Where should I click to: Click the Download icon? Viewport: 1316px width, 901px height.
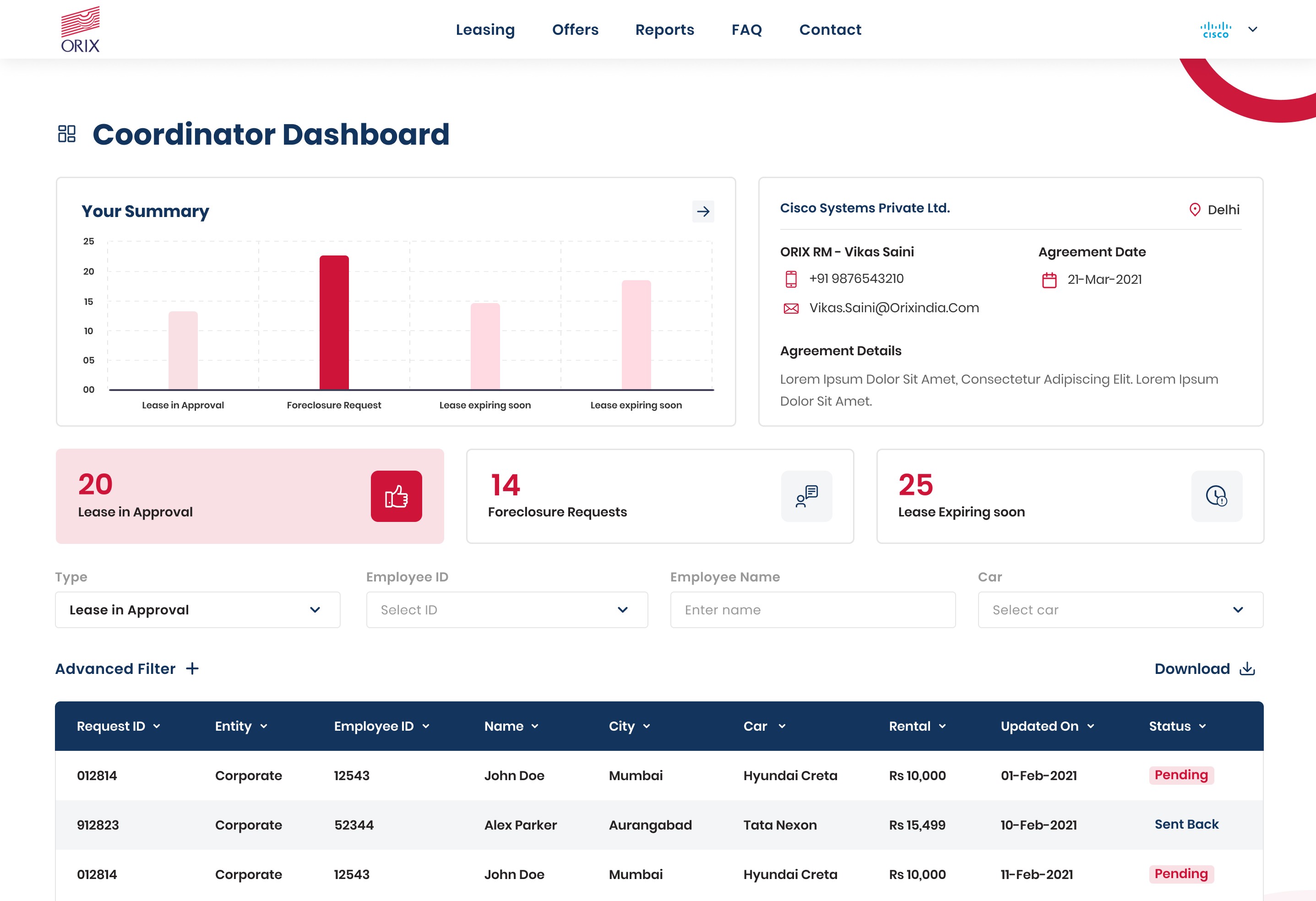[x=1247, y=669]
